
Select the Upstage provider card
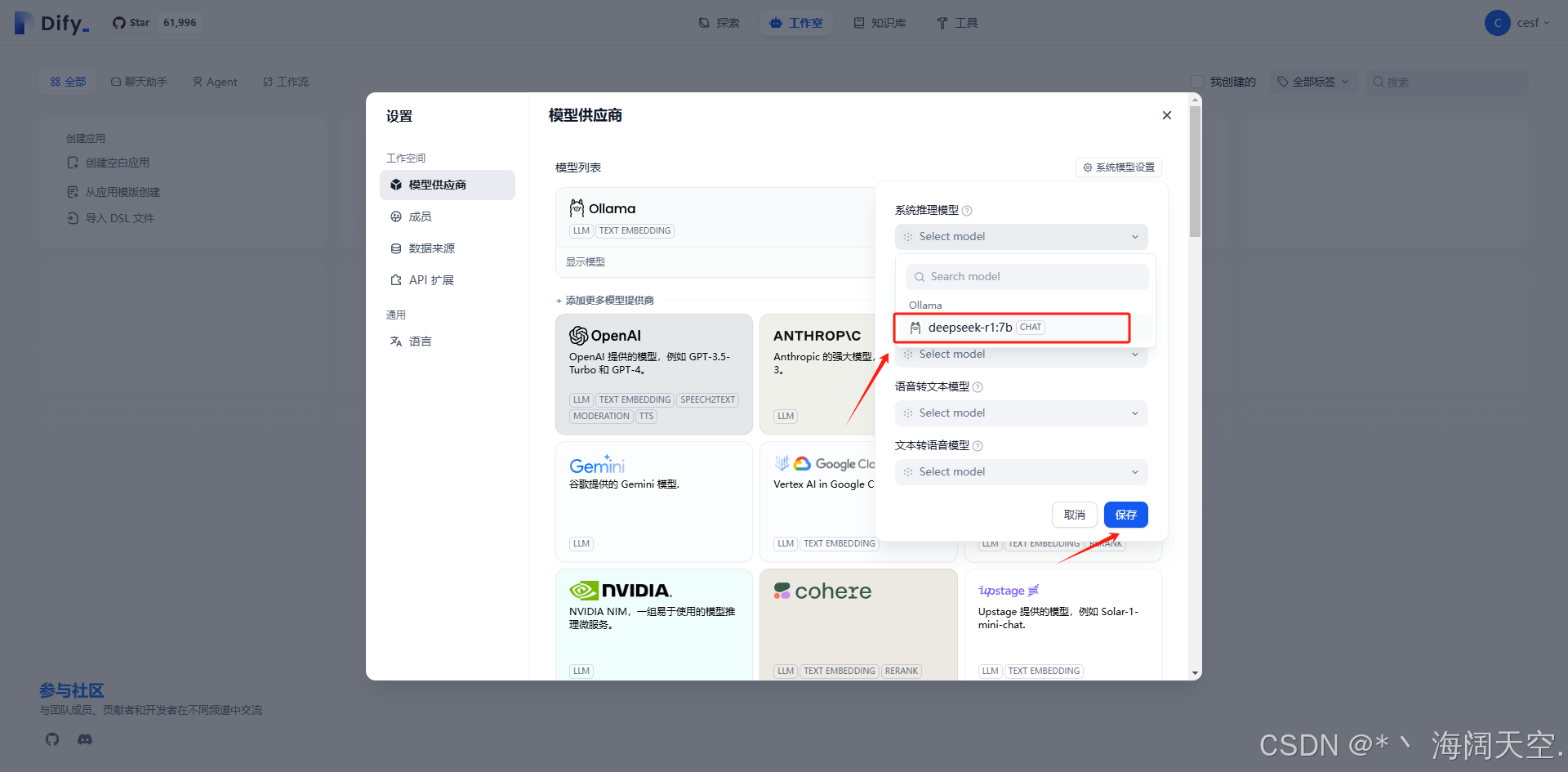(x=1063, y=625)
